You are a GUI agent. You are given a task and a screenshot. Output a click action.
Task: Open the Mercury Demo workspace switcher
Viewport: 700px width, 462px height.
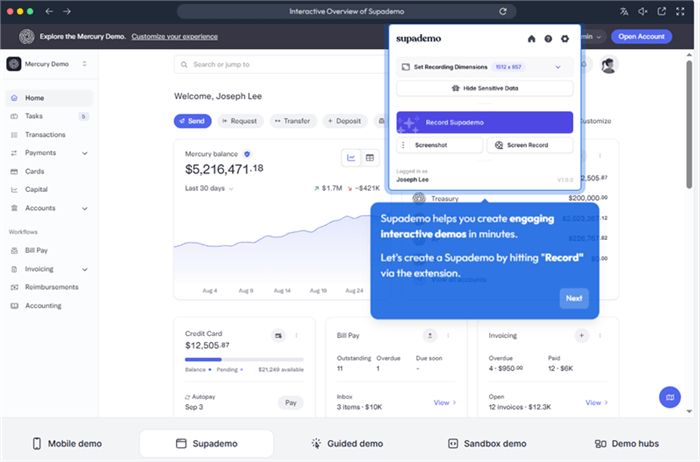[x=47, y=64]
